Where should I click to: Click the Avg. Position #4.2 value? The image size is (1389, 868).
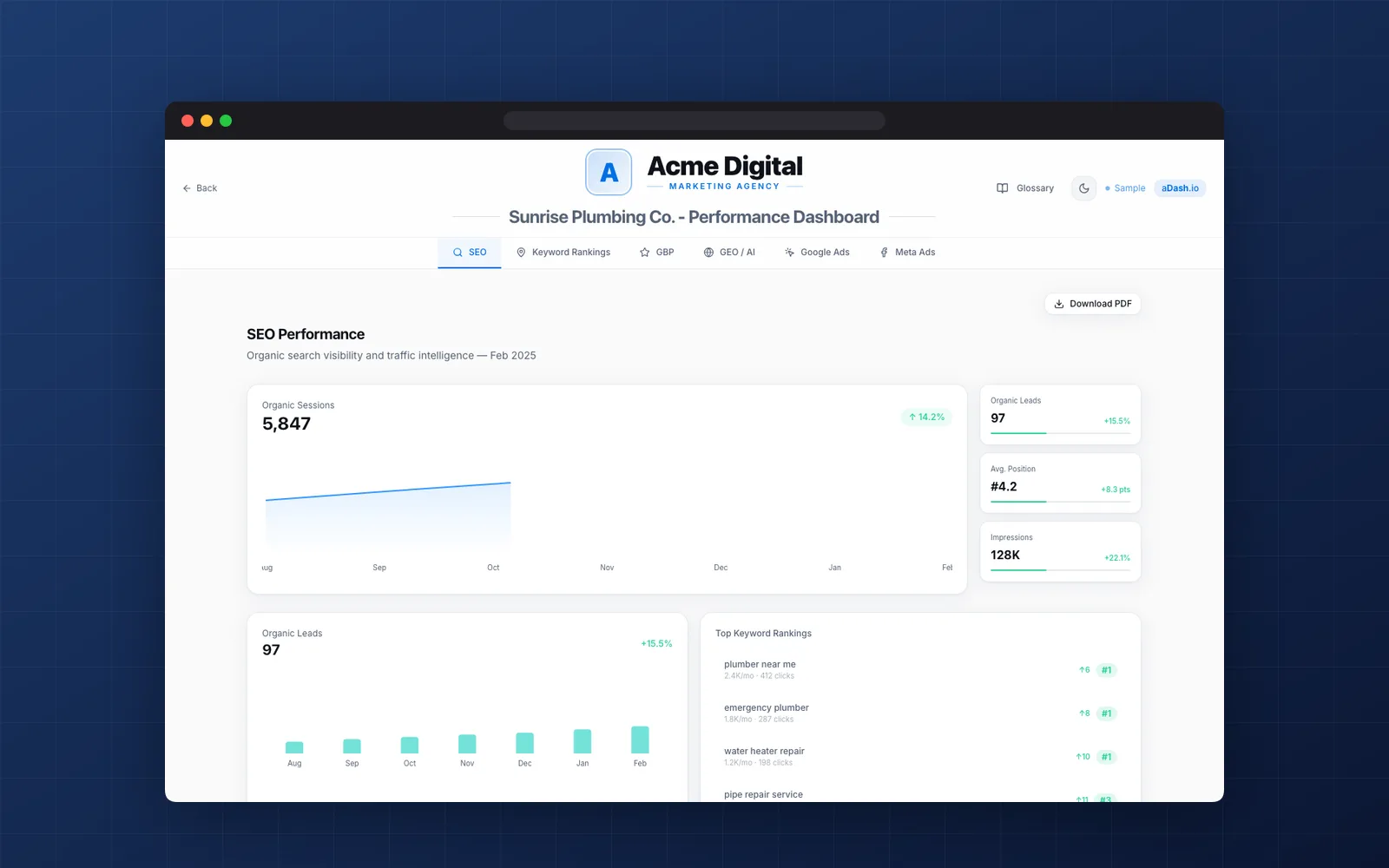tap(1004, 487)
